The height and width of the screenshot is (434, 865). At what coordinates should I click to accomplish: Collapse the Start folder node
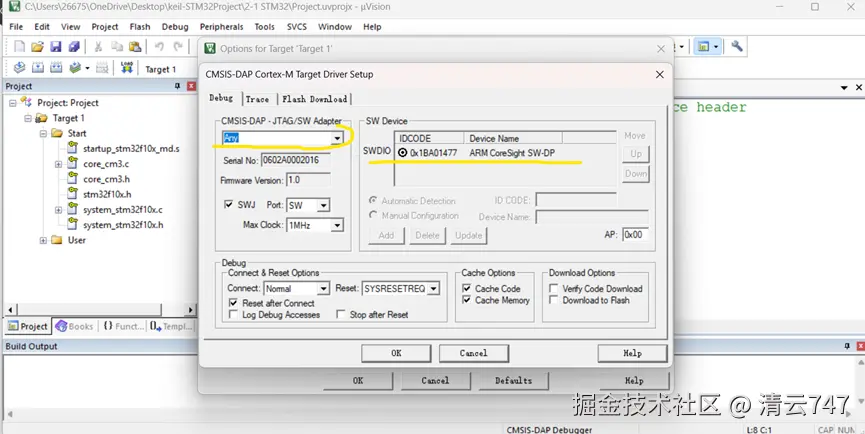pyautogui.click(x=43, y=133)
